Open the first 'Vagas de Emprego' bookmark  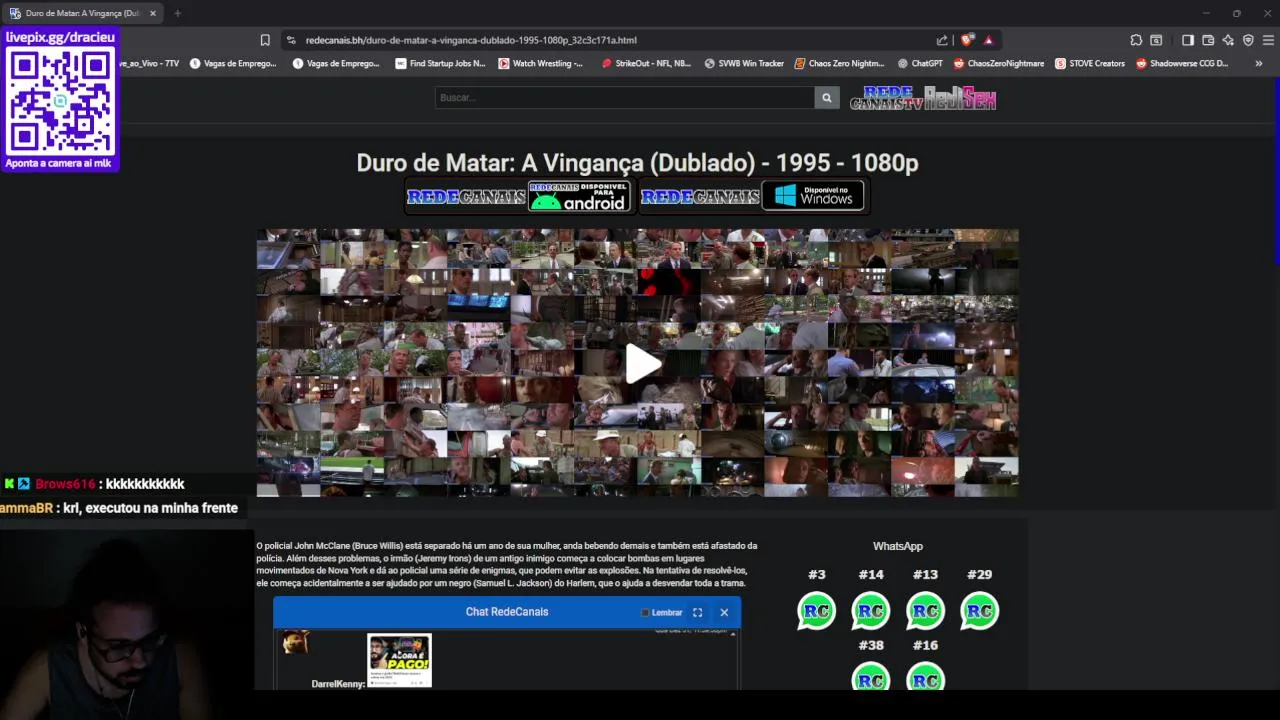tap(233, 63)
